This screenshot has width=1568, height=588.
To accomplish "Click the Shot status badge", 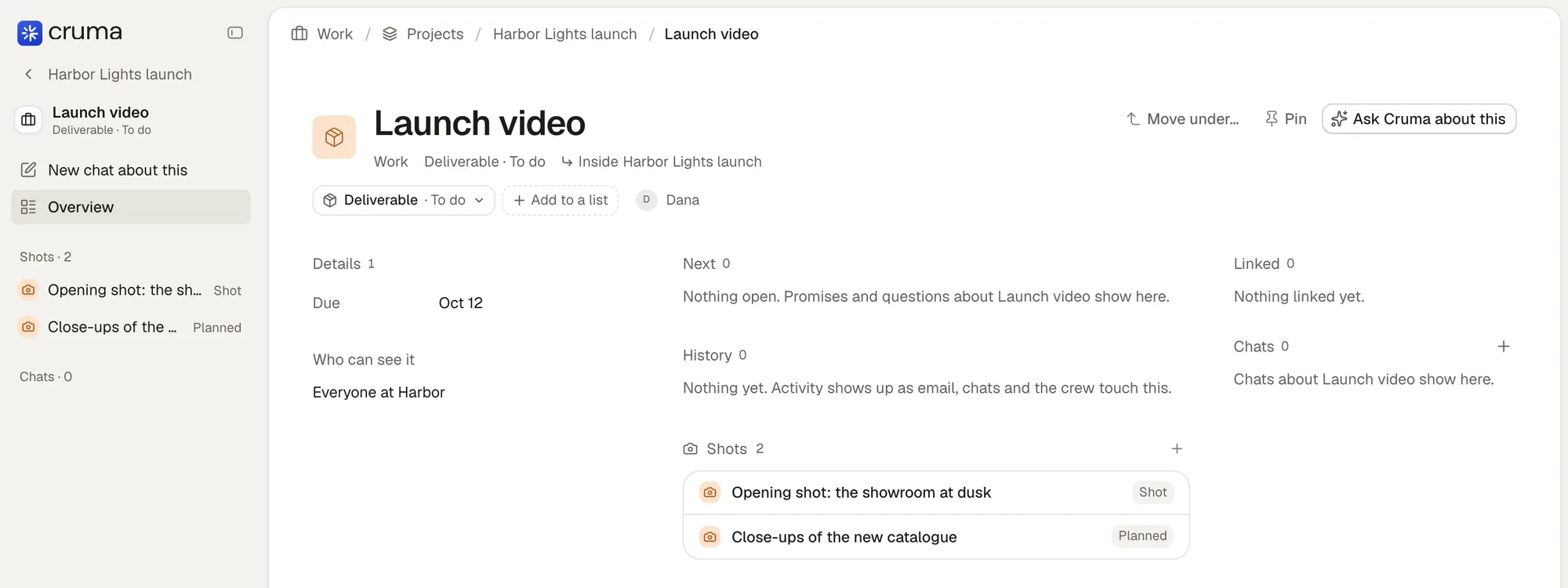I will pyautogui.click(x=1152, y=492).
